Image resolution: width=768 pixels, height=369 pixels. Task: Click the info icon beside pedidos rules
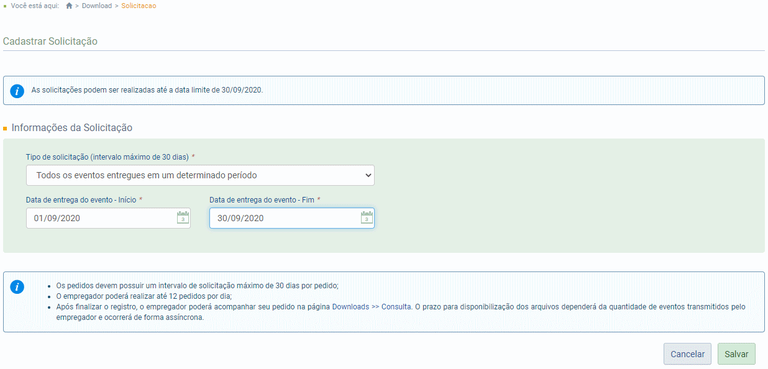[x=17, y=287]
